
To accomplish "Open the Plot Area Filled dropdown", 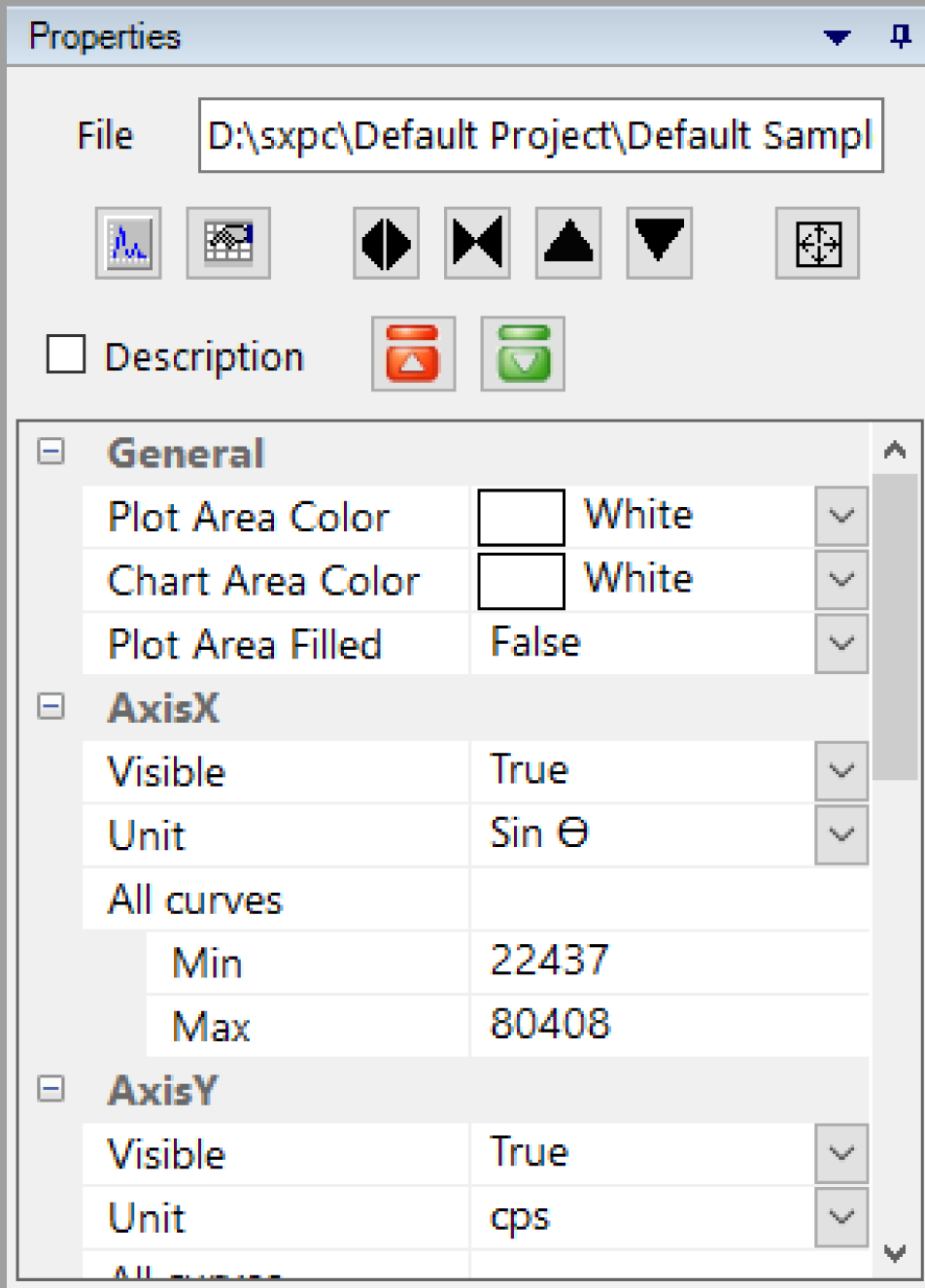I will tap(840, 643).
